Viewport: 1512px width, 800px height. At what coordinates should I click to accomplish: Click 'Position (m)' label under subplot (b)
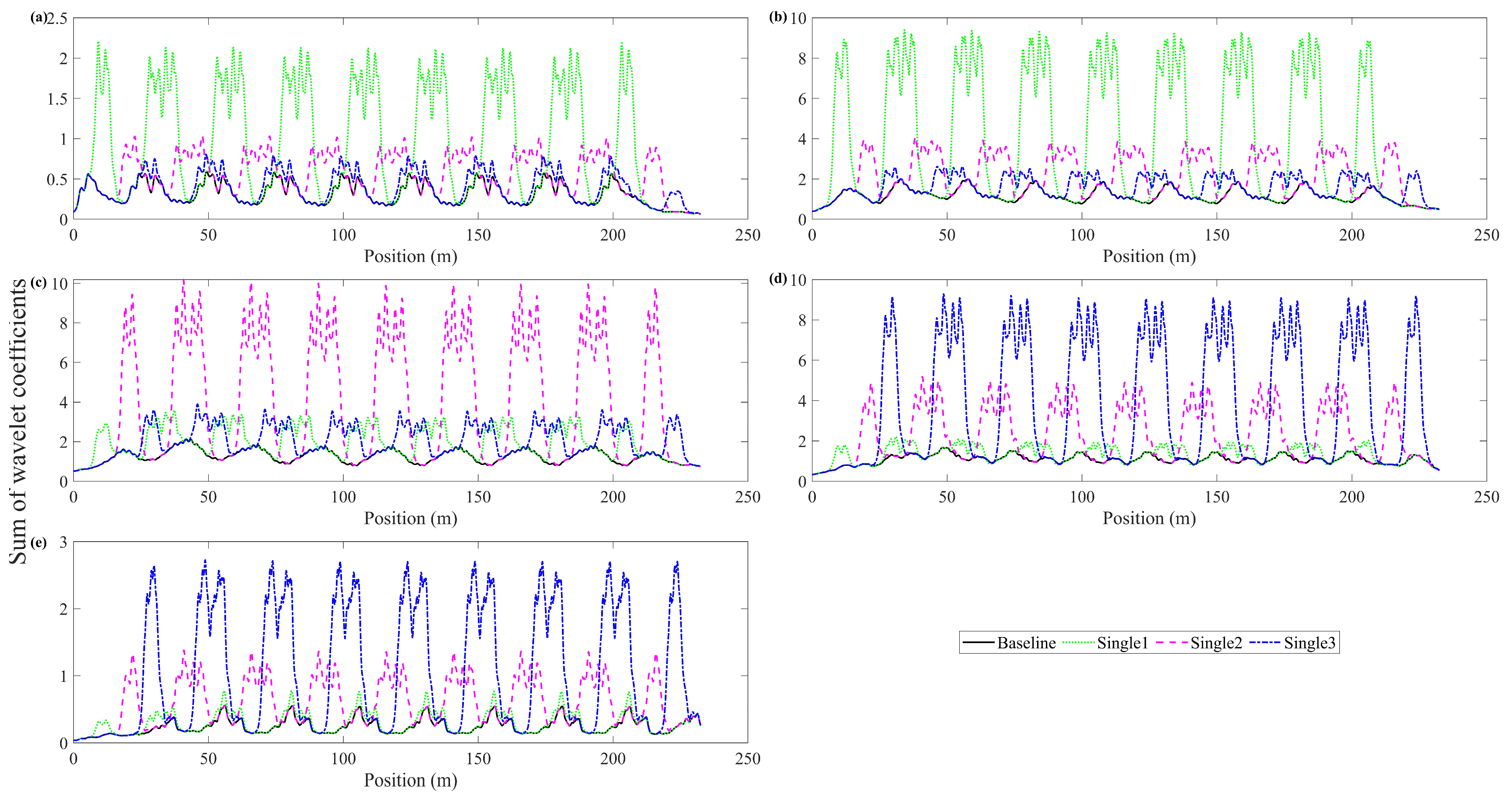1149,257
